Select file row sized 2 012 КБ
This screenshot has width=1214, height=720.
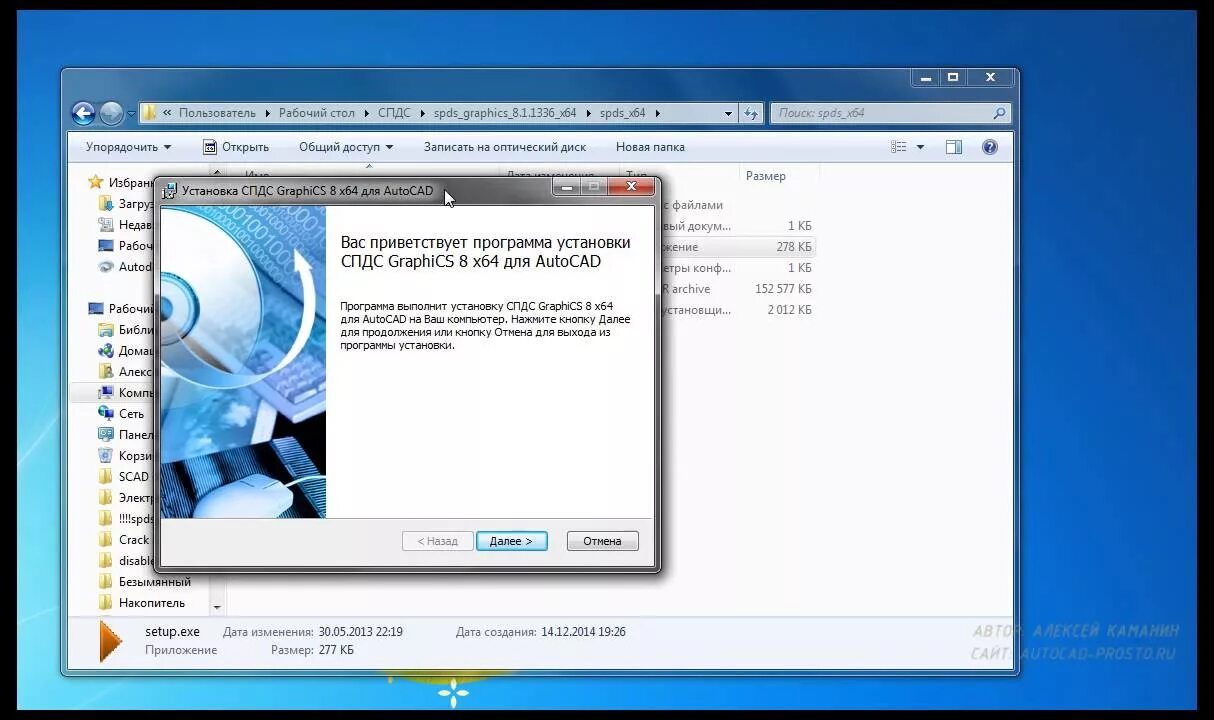pyautogui.click(x=737, y=310)
